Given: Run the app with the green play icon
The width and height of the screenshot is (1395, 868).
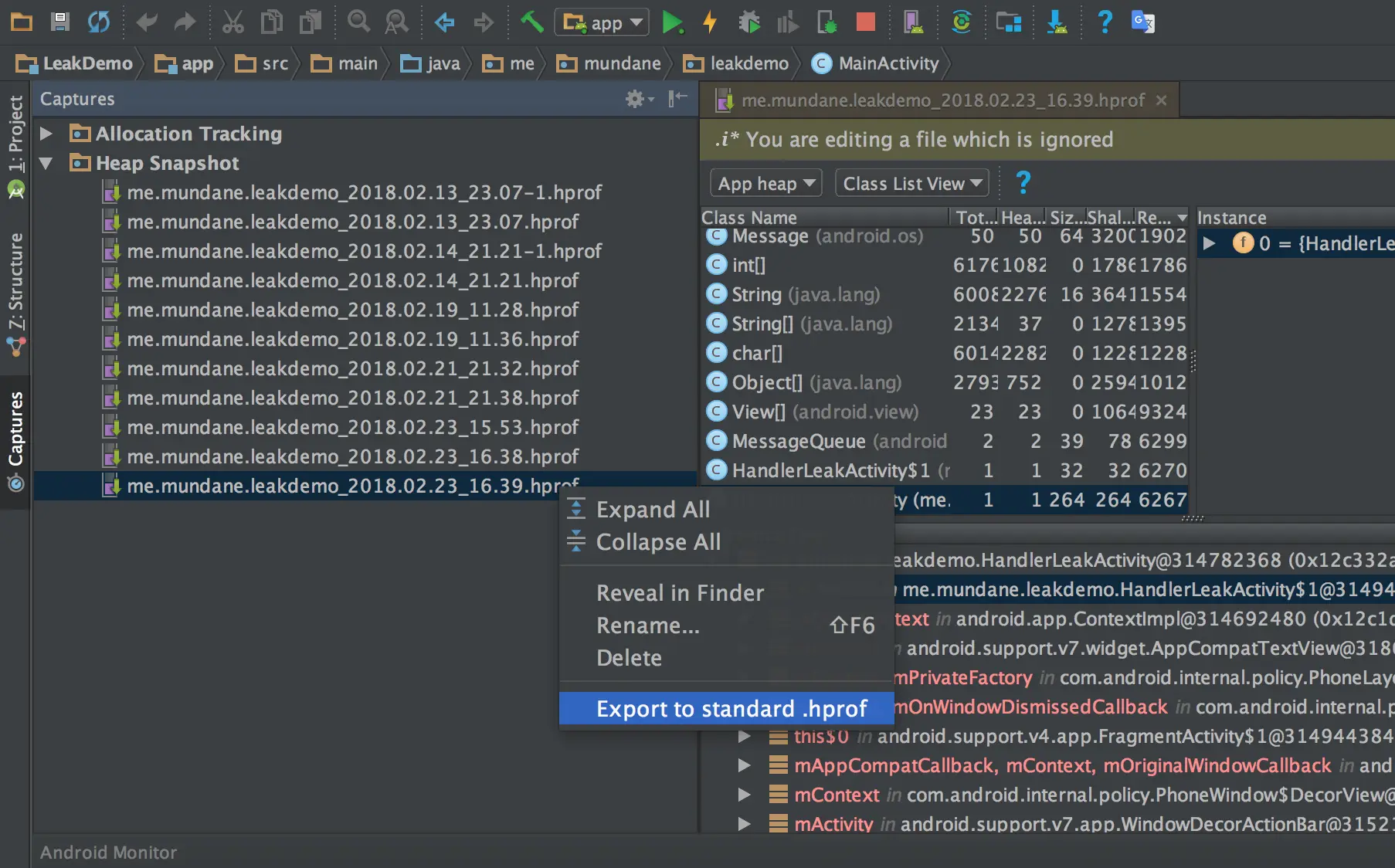Looking at the screenshot, I should pos(672,22).
